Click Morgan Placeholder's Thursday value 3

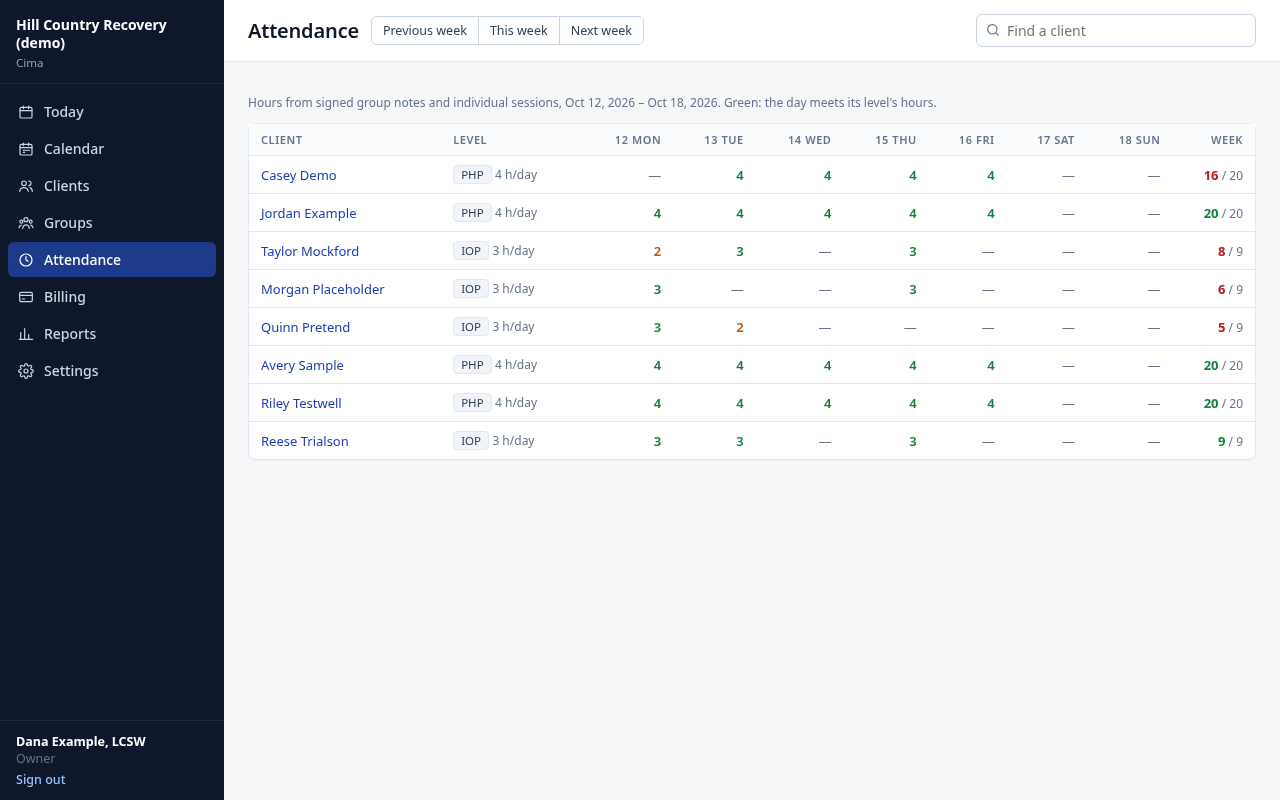tap(913, 289)
